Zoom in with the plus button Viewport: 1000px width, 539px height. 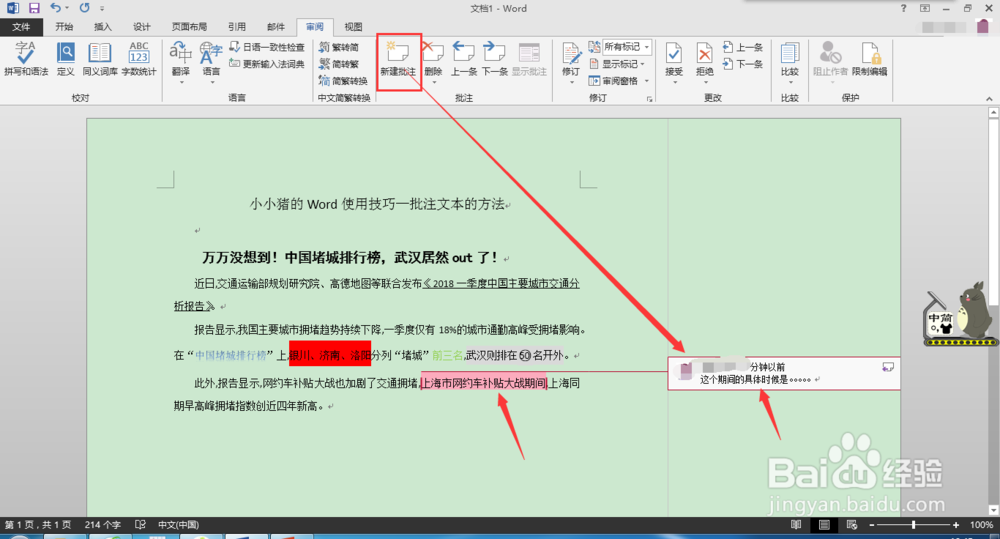coord(955,524)
